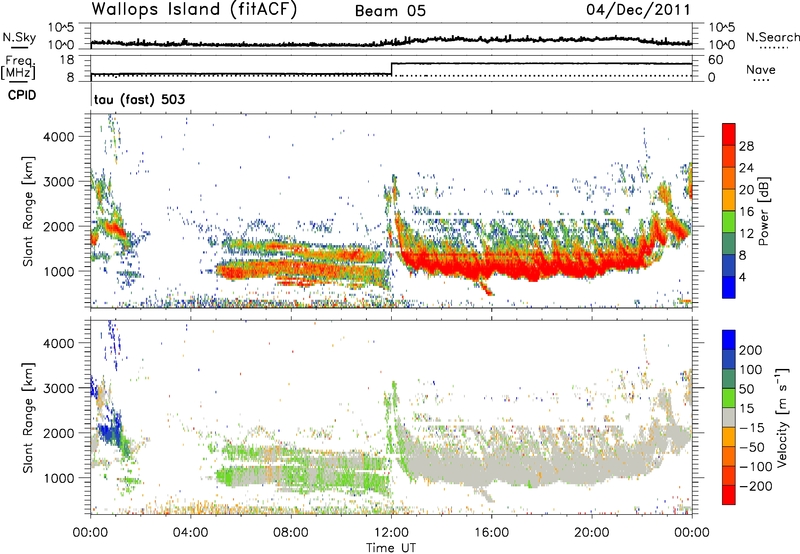Click the '28' label on the power colorbar

coord(746,146)
